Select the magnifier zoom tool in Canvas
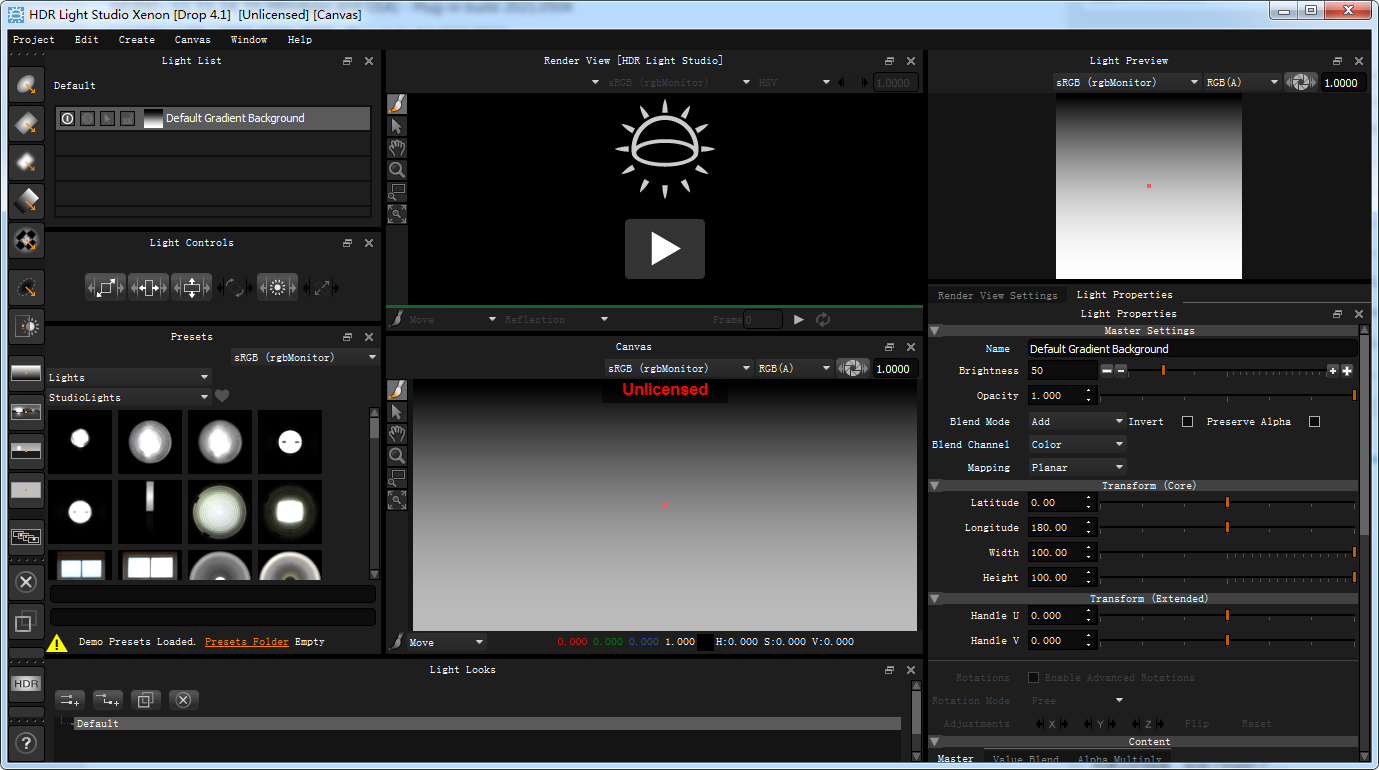Screen dimensions: 1379x770 [x=397, y=455]
